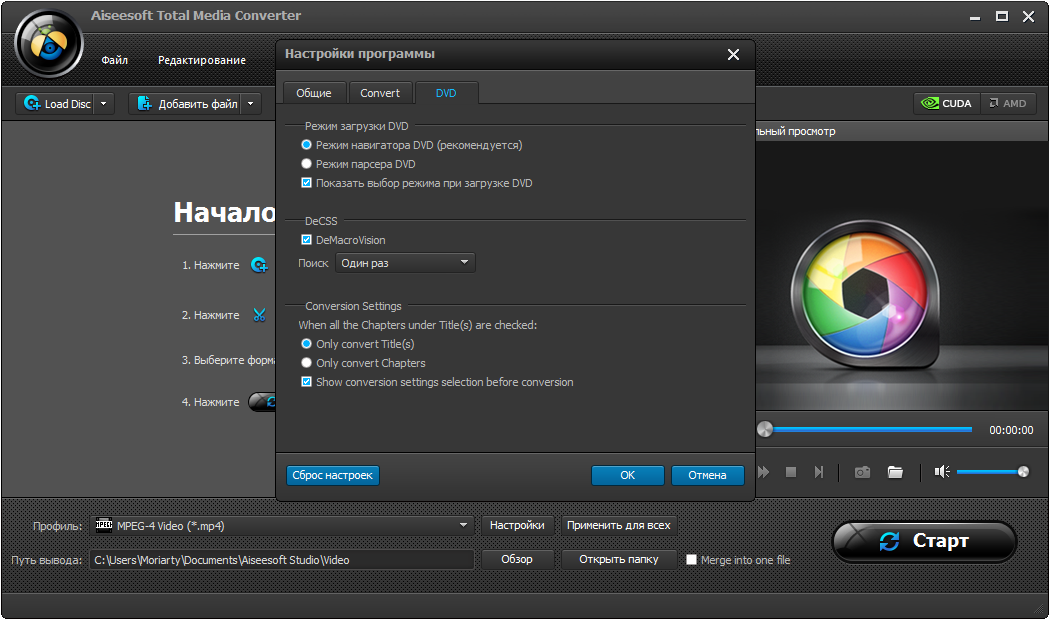This screenshot has height=620, width=1050.
Task: Expand the Load Disc dropdown arrow
Action: (104, 103)
